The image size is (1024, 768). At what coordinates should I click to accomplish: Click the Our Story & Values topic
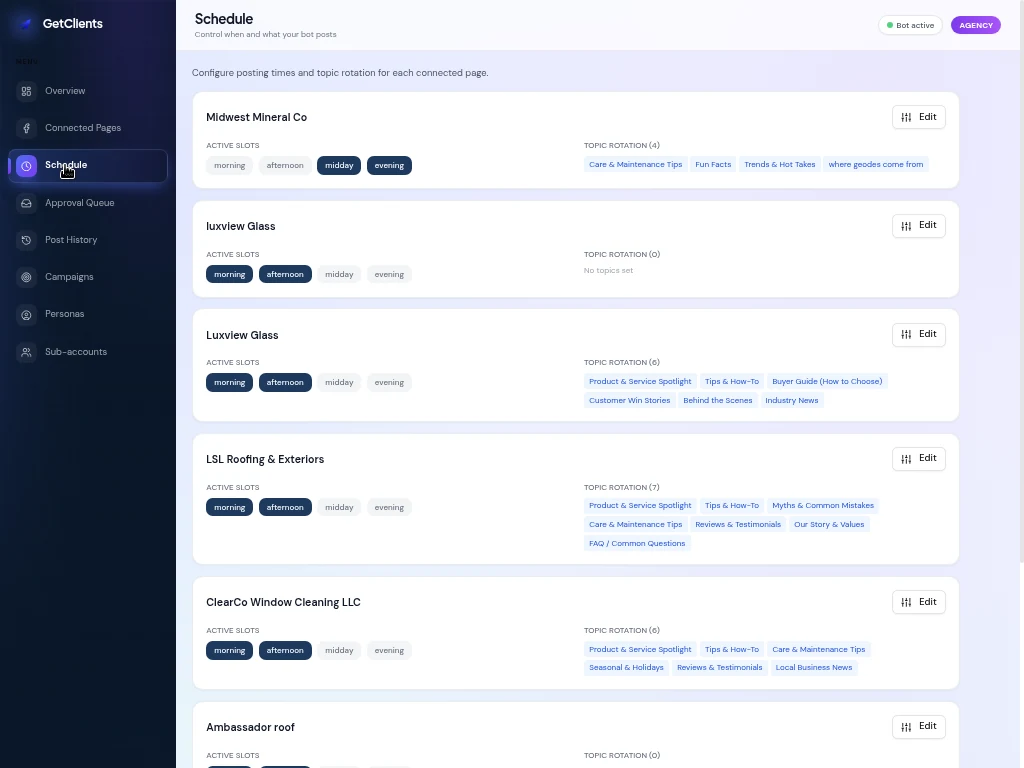point(829,524)
